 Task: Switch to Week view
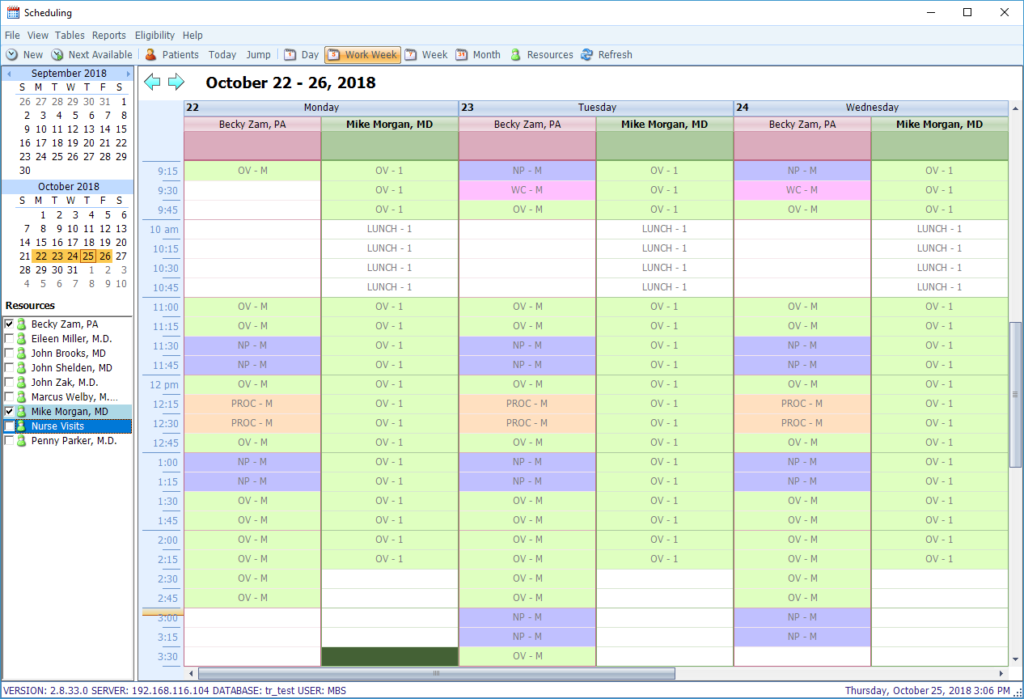pos(428,55)
